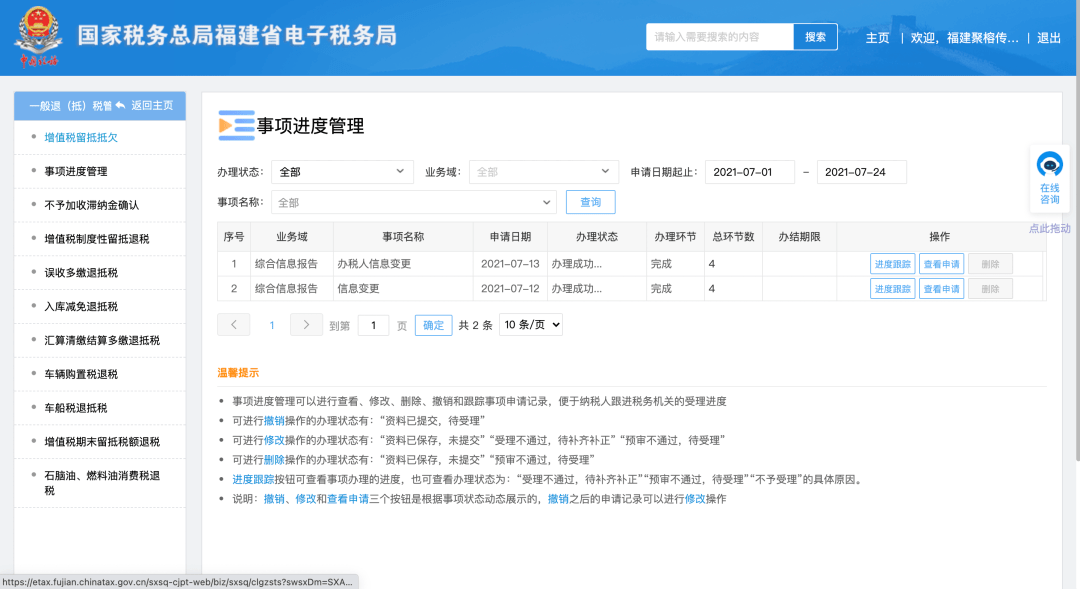Click 查看申请 for the 信息变更 row
This screenshot has height=589, width=1080.
tap(941, 288)
